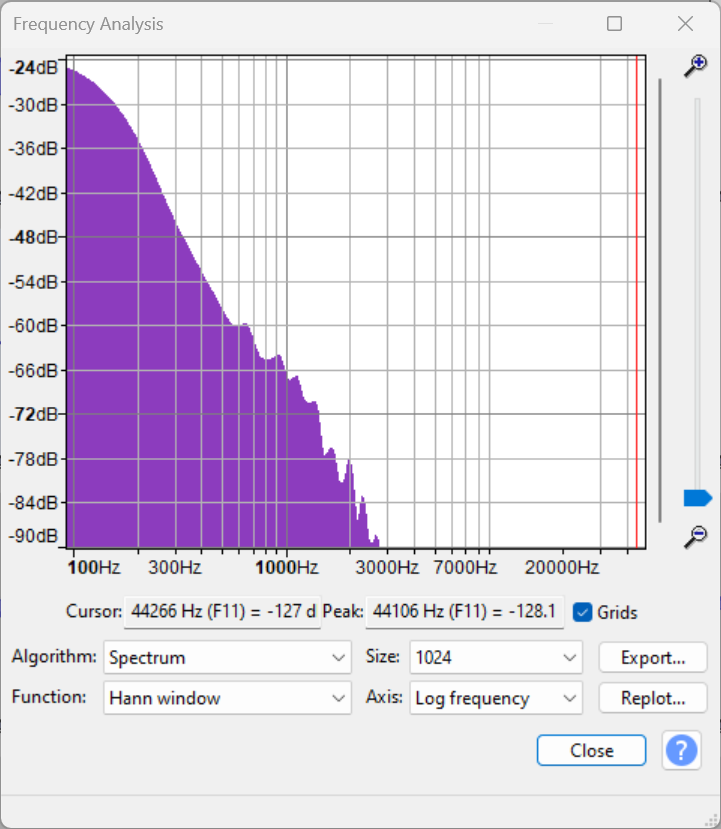Click the 3000Hz axis label
The height and width of the screenshot is (829, 721).
387,567
